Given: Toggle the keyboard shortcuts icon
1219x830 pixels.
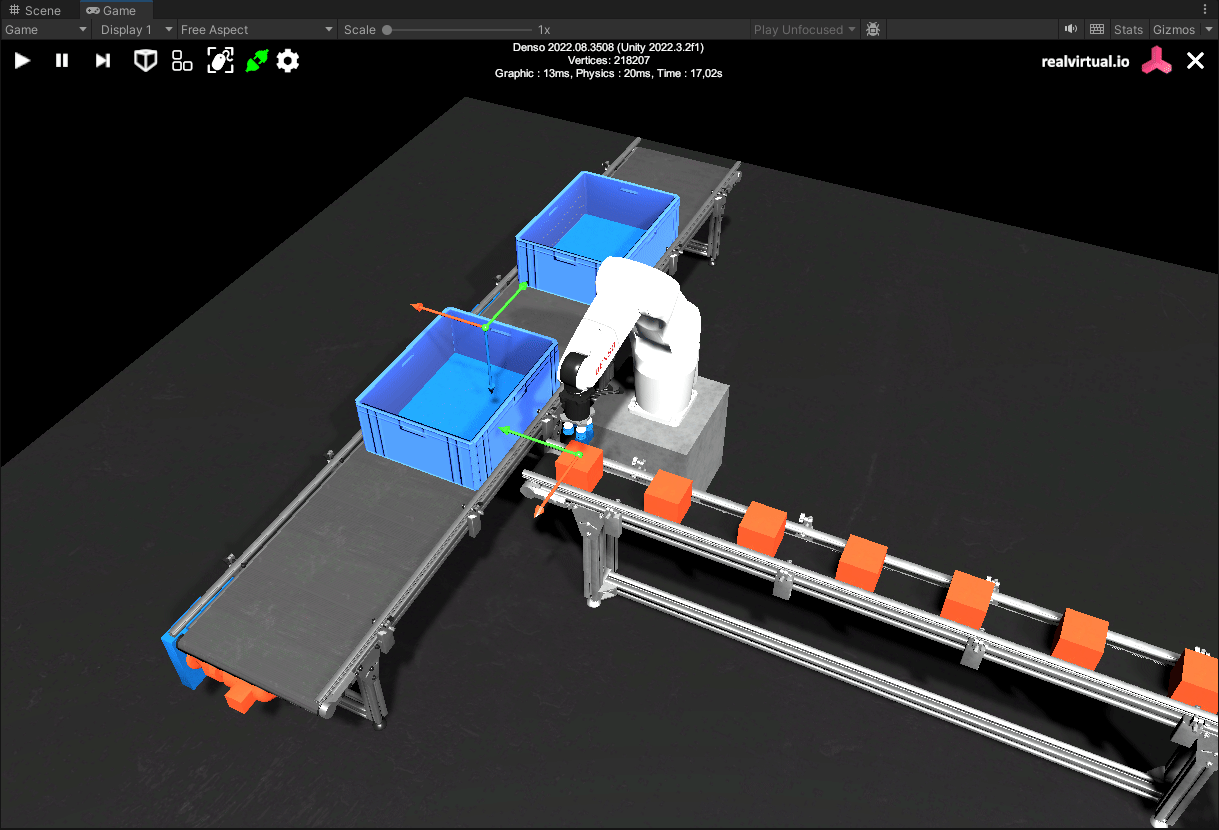Looking at the screenshot, I should coord(1097,30).
